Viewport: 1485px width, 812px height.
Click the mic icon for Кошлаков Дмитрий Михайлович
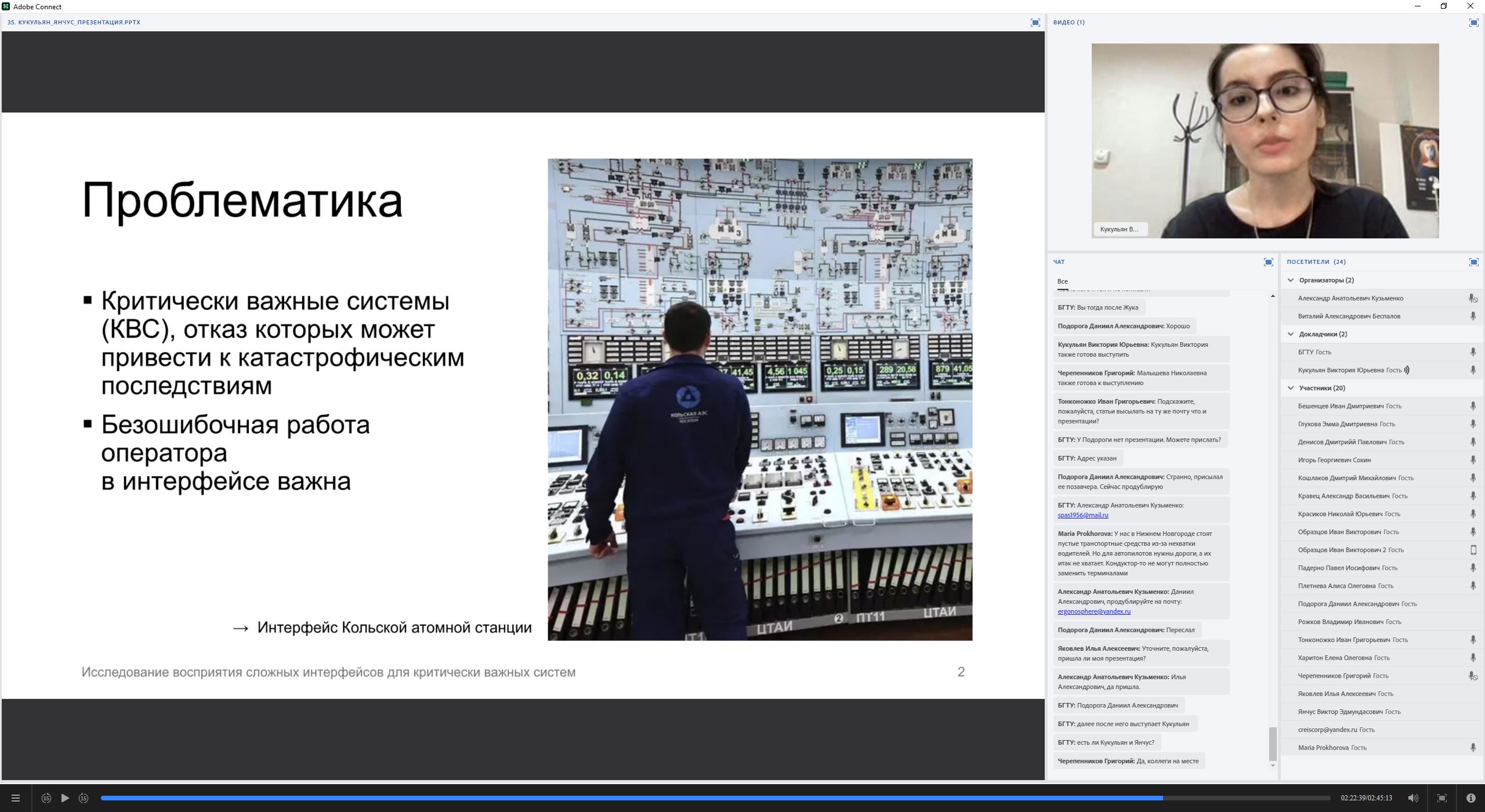pos(1473,478)
